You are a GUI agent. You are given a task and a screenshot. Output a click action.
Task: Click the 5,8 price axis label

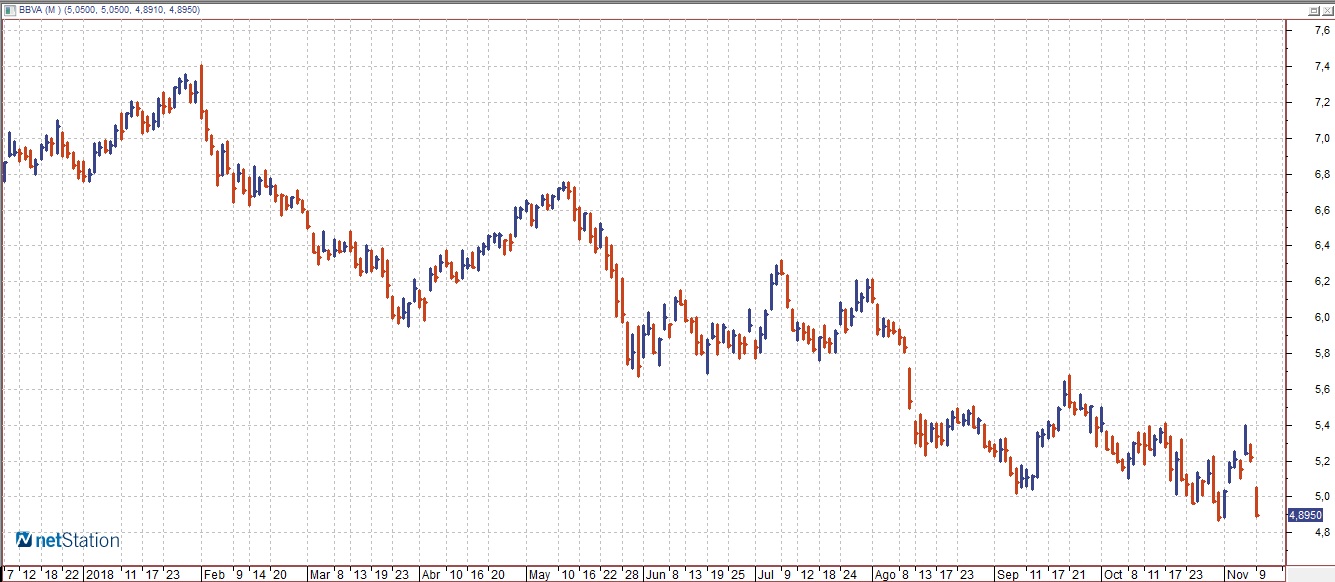pyautogui.click(x=1321, y=354)
